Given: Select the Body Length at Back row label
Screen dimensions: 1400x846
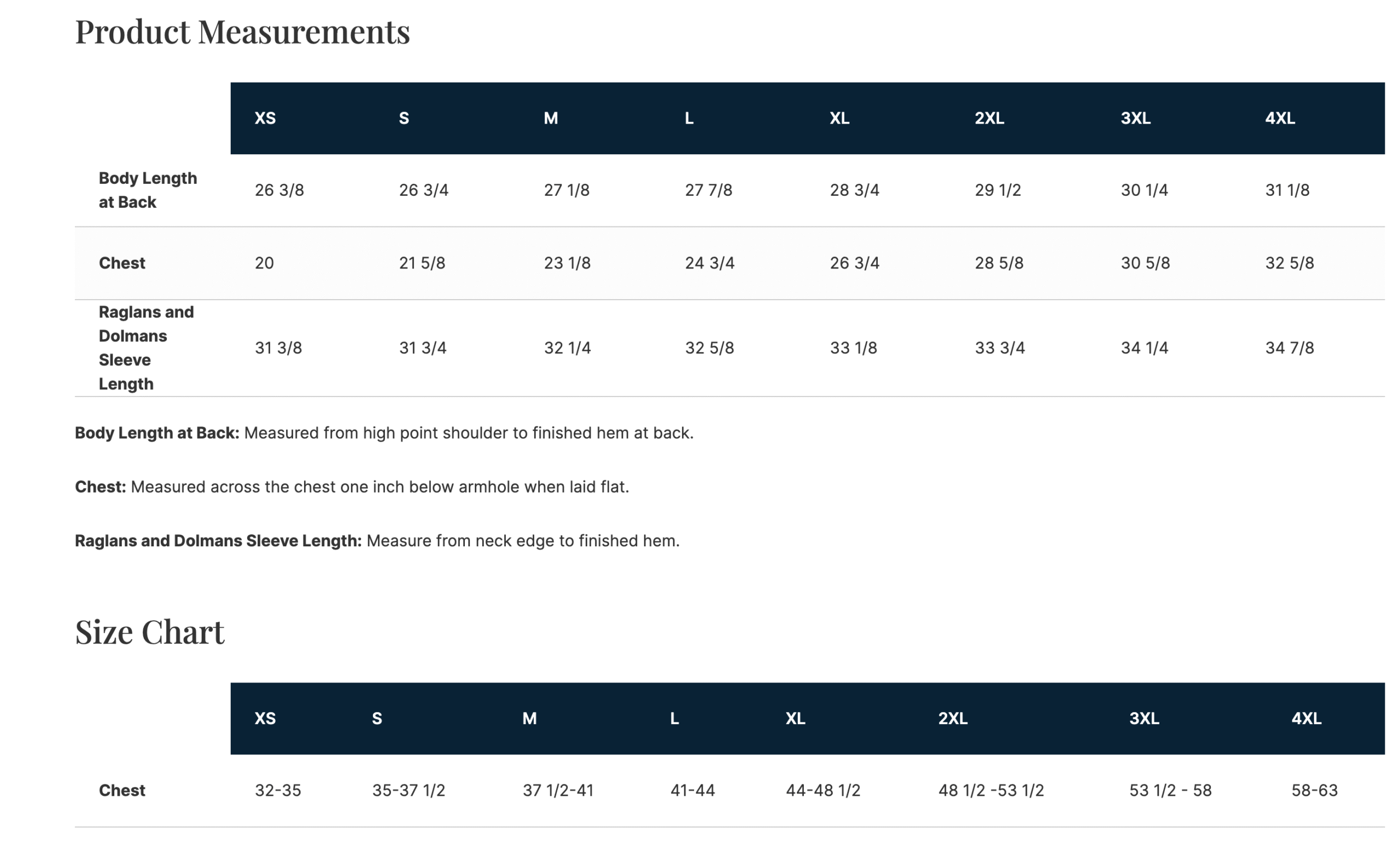Looking at the screenshot, I should [x=148, y=190].
